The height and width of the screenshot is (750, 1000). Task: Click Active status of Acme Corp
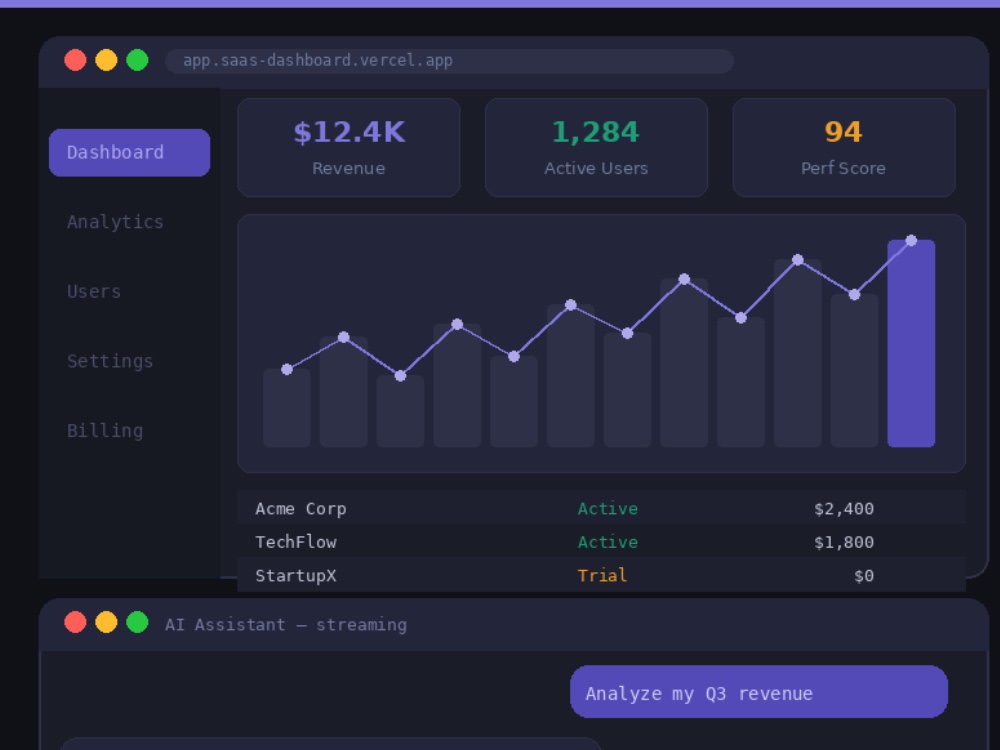point(607,508)
